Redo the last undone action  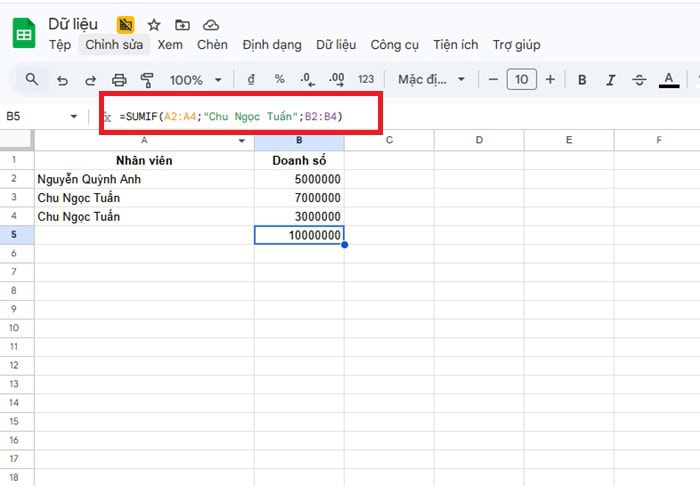click(90, 80)
